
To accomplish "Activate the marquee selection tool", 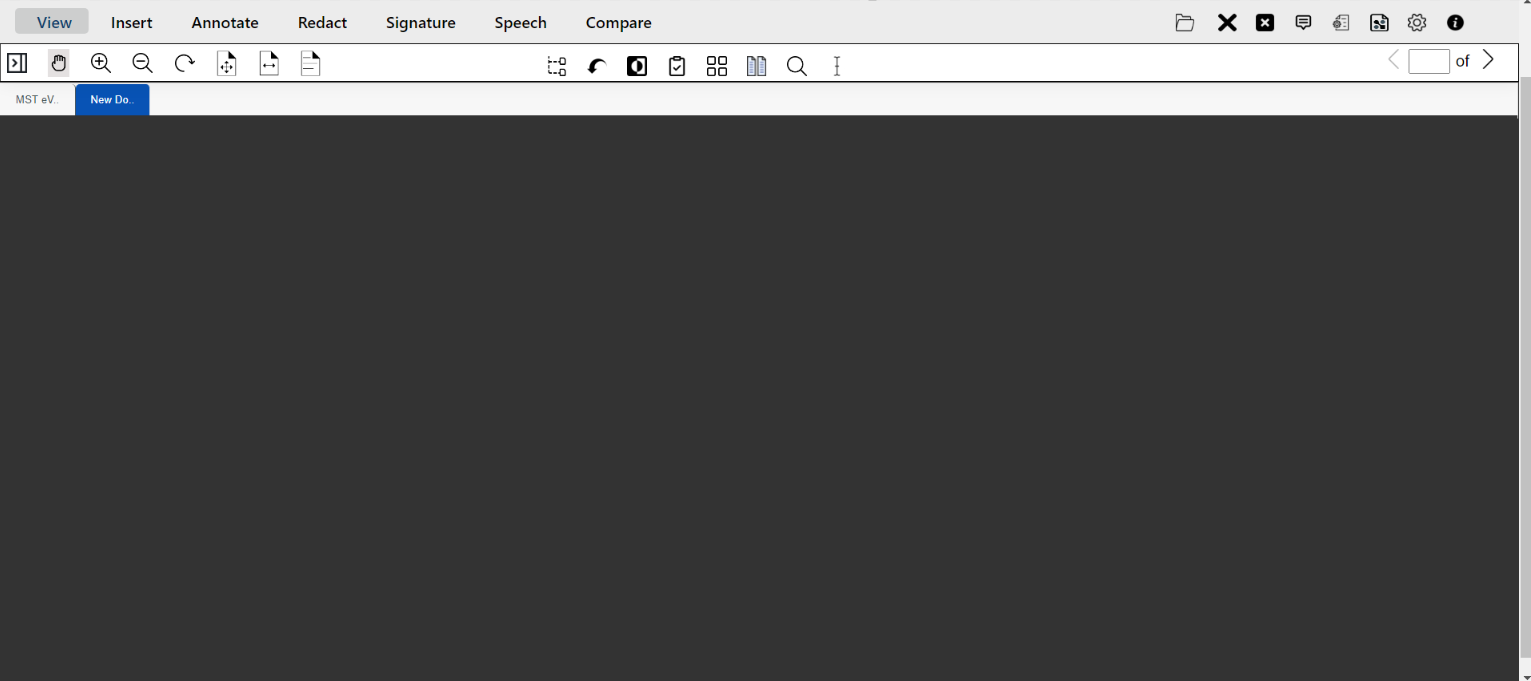I will (557, 66).
